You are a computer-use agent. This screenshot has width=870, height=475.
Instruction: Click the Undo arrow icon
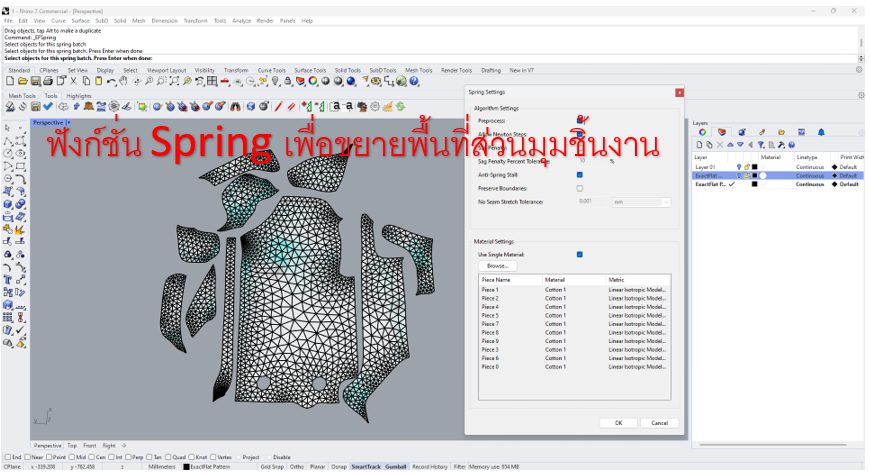111,82
